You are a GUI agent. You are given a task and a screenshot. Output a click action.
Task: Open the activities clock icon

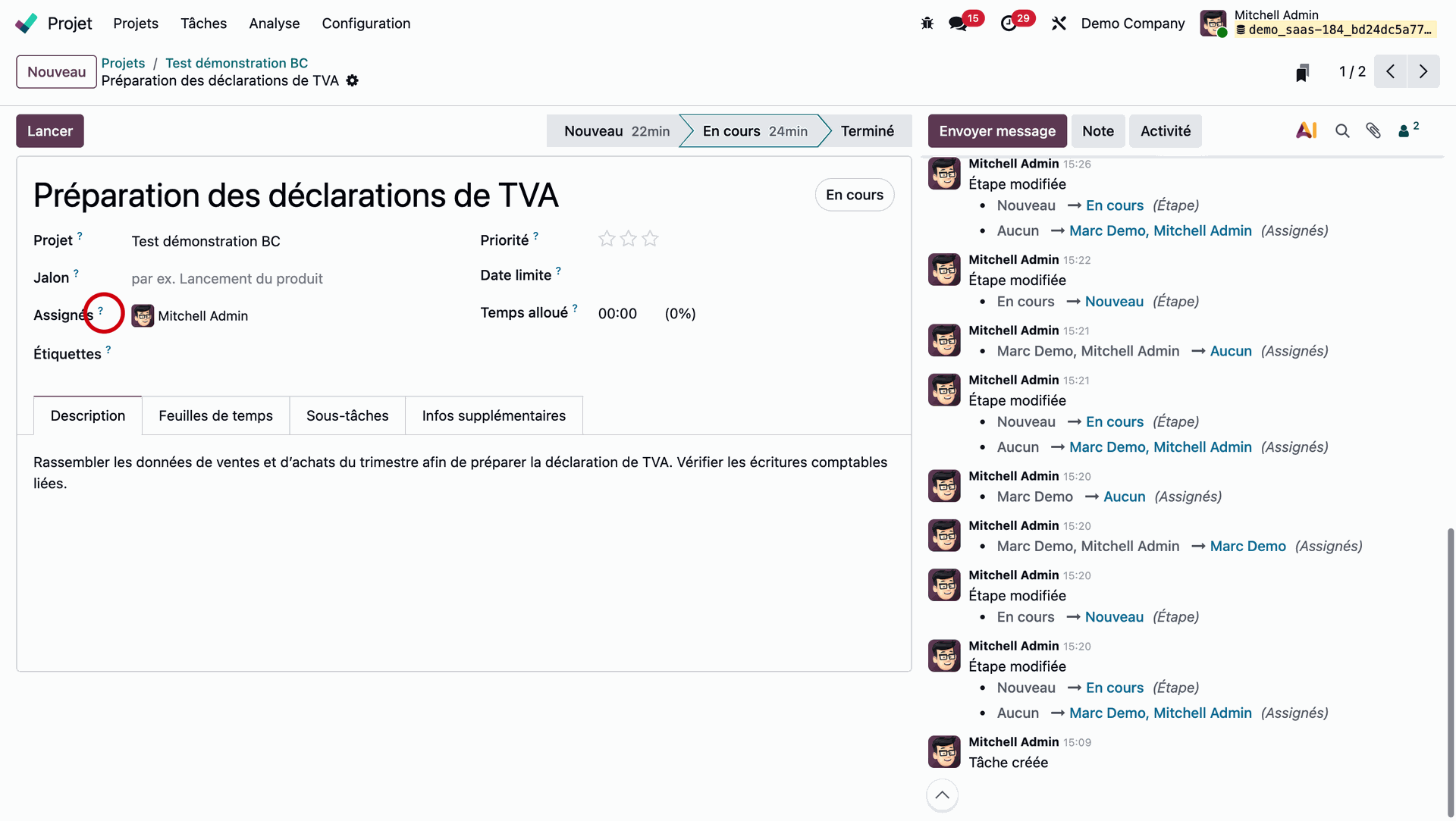[x=1008, y=24]
